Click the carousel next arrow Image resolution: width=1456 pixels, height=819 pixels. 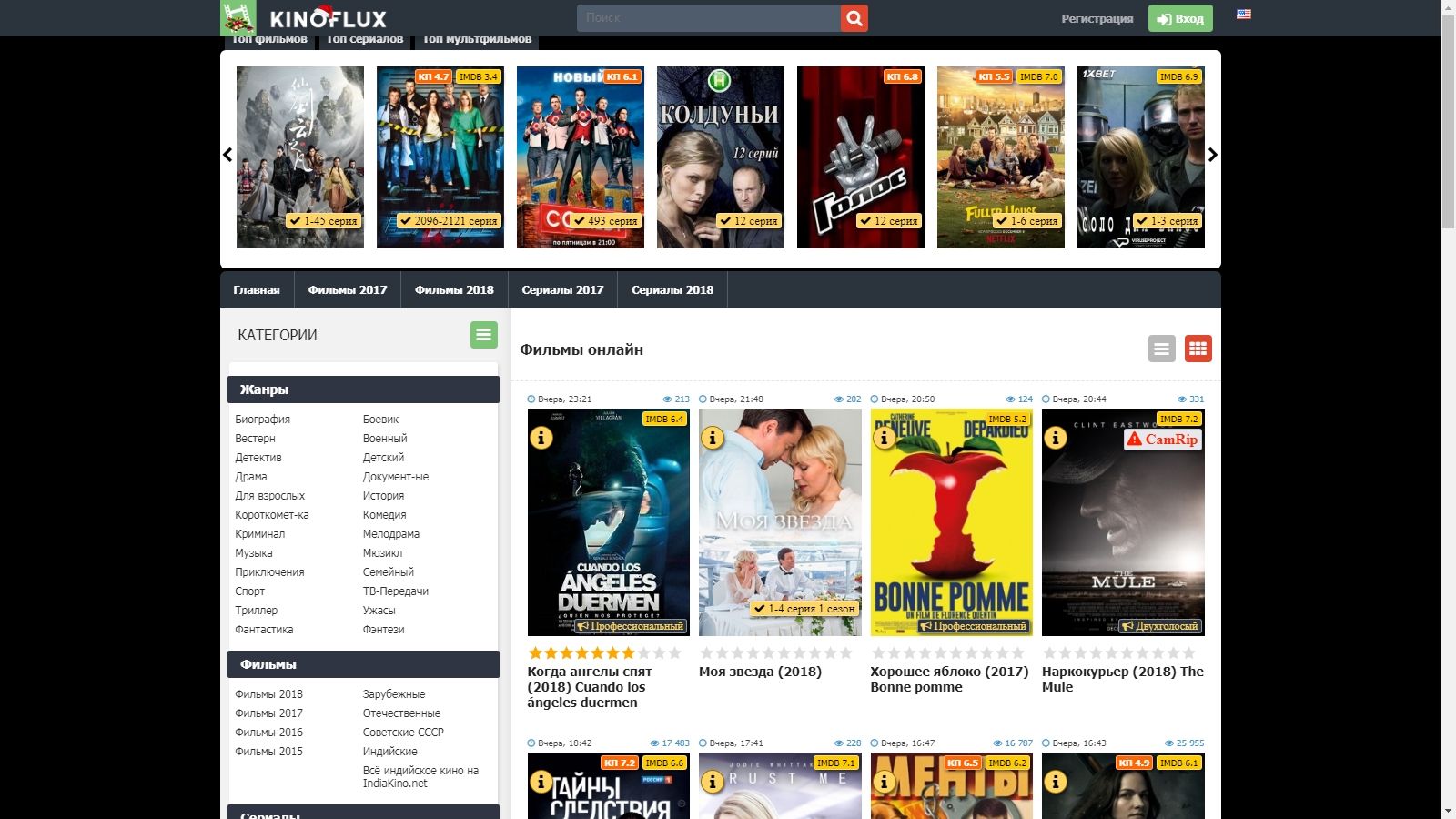point(1212,155)
